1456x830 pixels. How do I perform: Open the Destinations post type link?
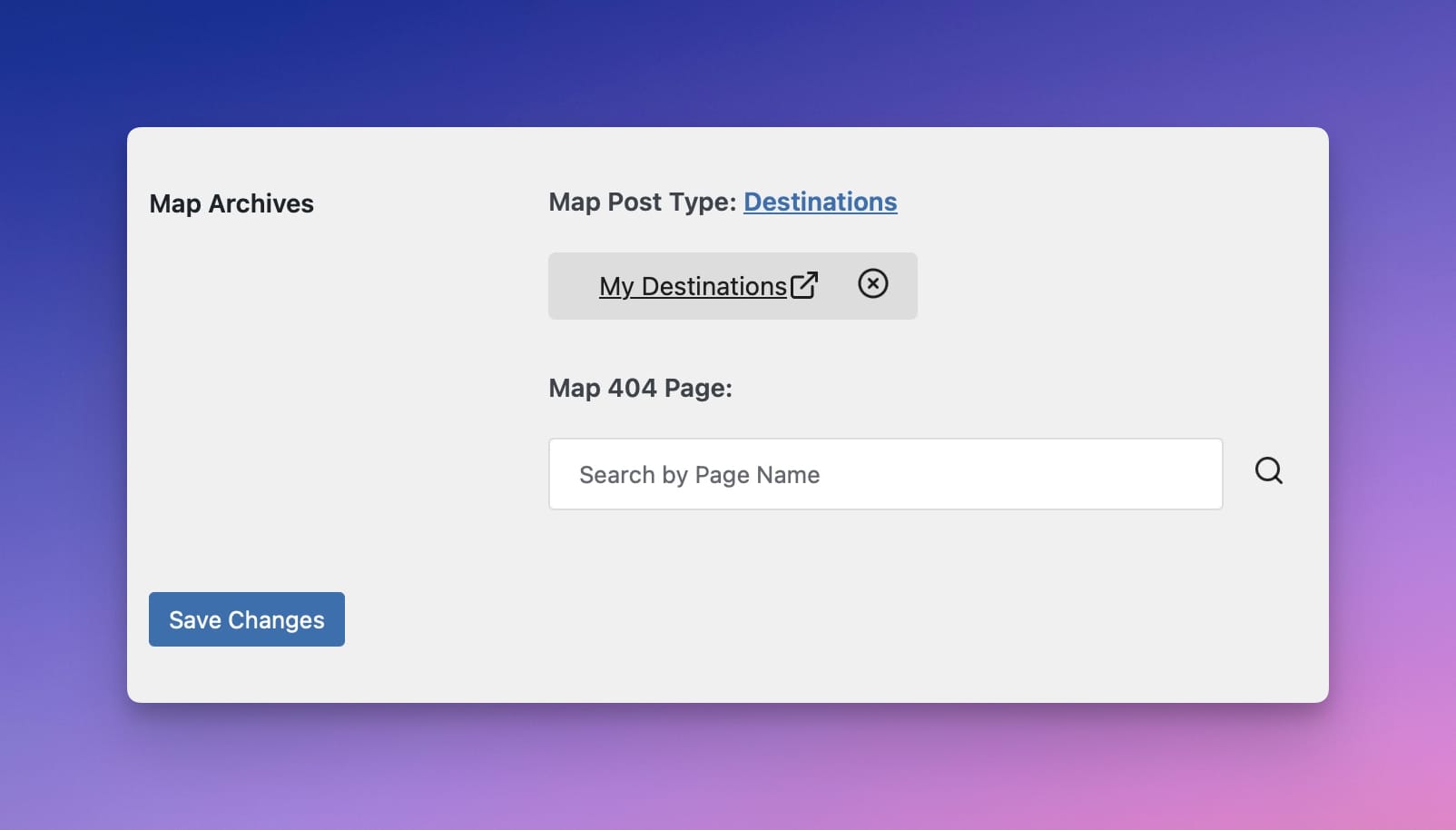pyautogui.click(x=820, y=202)
